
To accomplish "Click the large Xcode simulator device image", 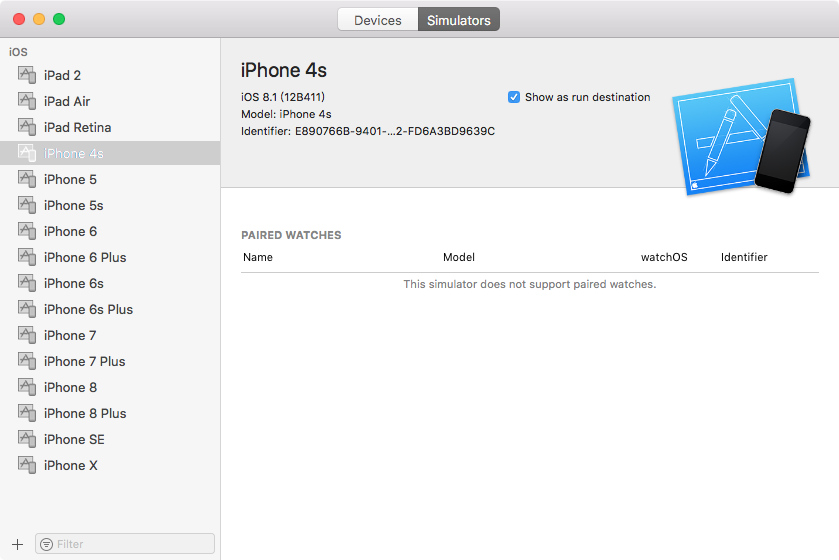I will tap(742, 137).
